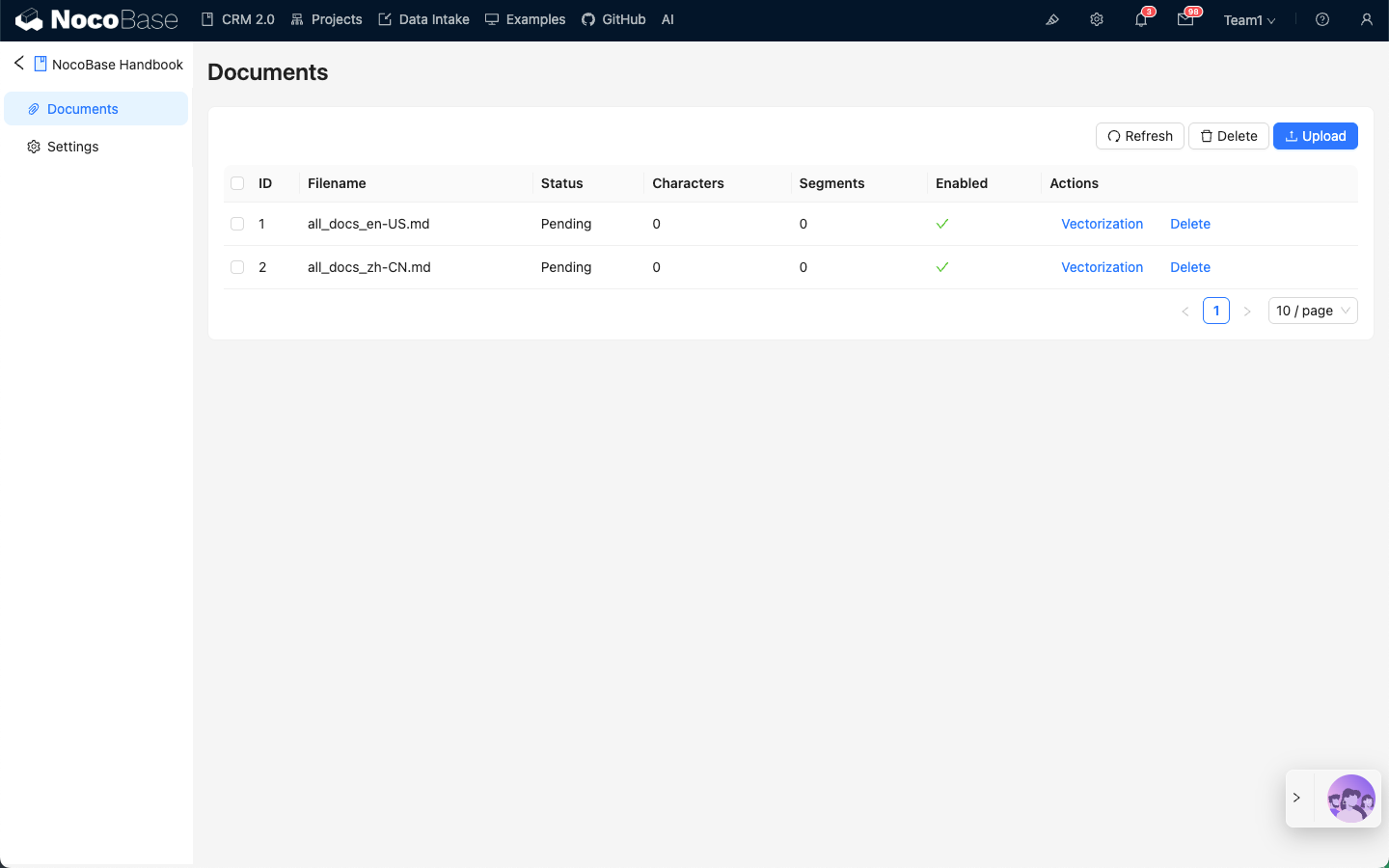1389x868 pixels.
Task: Expand the AI assistant panel chevron
Action: click(1297, 798)
